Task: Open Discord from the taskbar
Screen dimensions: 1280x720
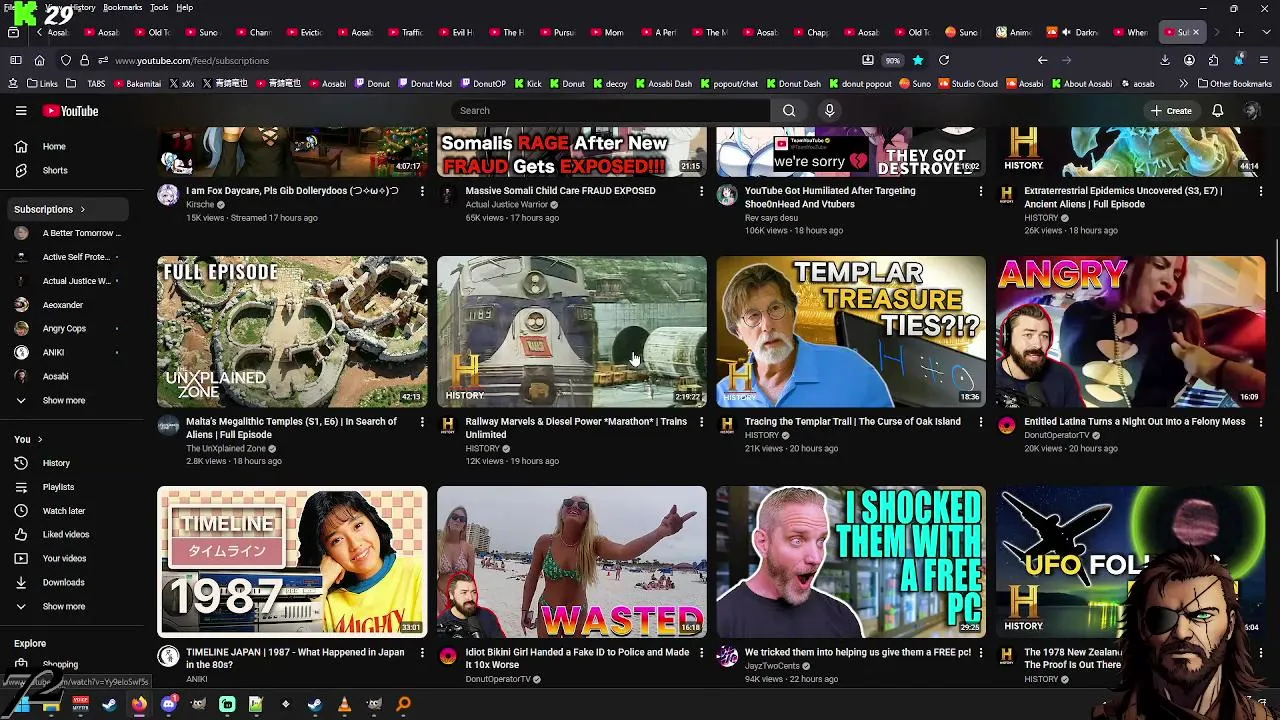Action: point(168,705)
